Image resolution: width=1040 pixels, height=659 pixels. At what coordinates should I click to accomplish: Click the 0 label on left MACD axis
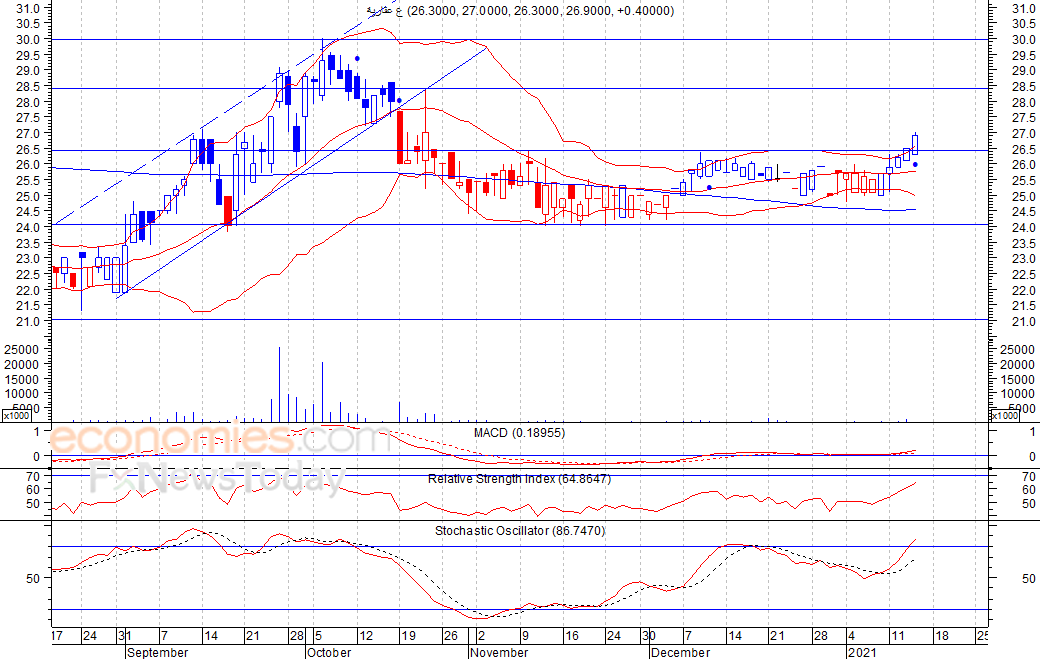(36, 457)
